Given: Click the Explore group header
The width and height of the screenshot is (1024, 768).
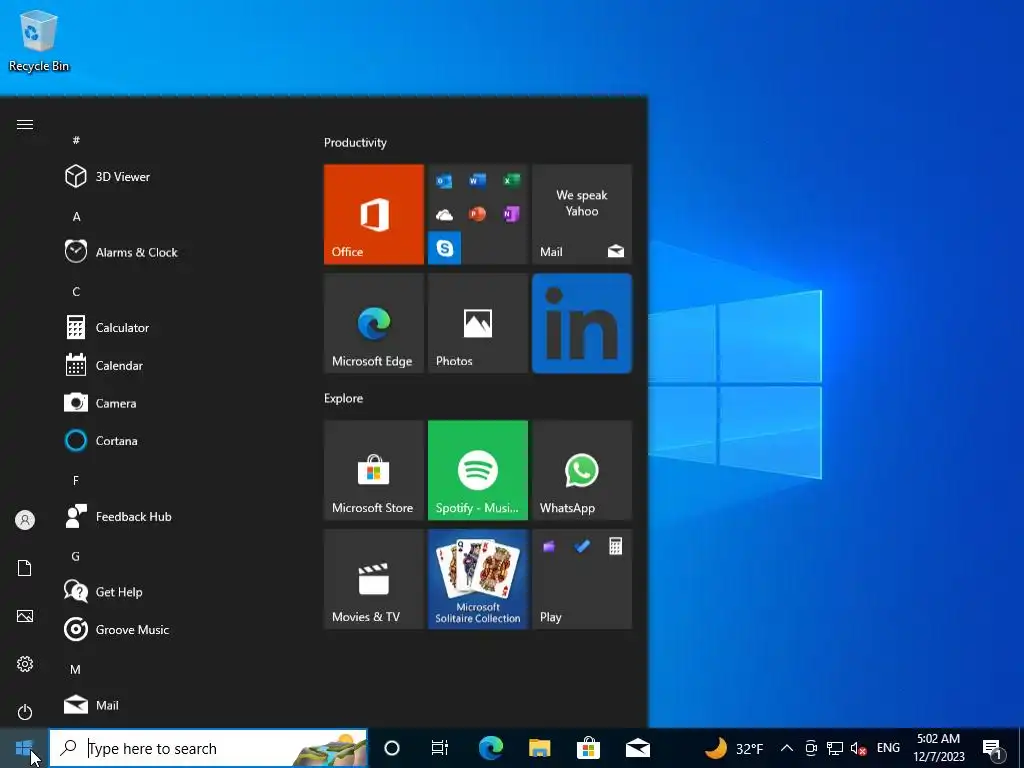Looking at the screenshot, I should click(344, 398).
